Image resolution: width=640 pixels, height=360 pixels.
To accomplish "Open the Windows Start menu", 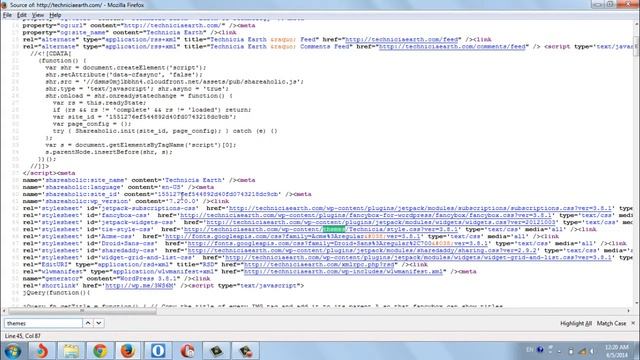I will pyautogui.click(x=13, y=351).
